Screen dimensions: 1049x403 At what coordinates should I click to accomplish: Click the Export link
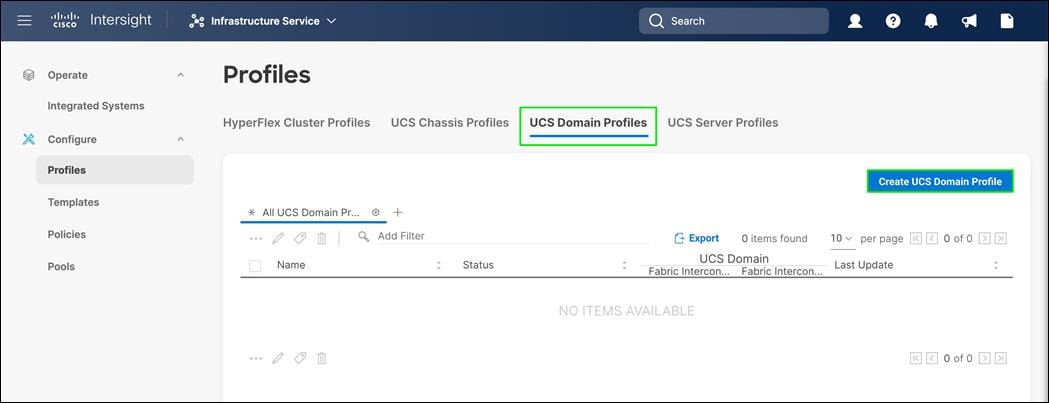click(697, 238)
